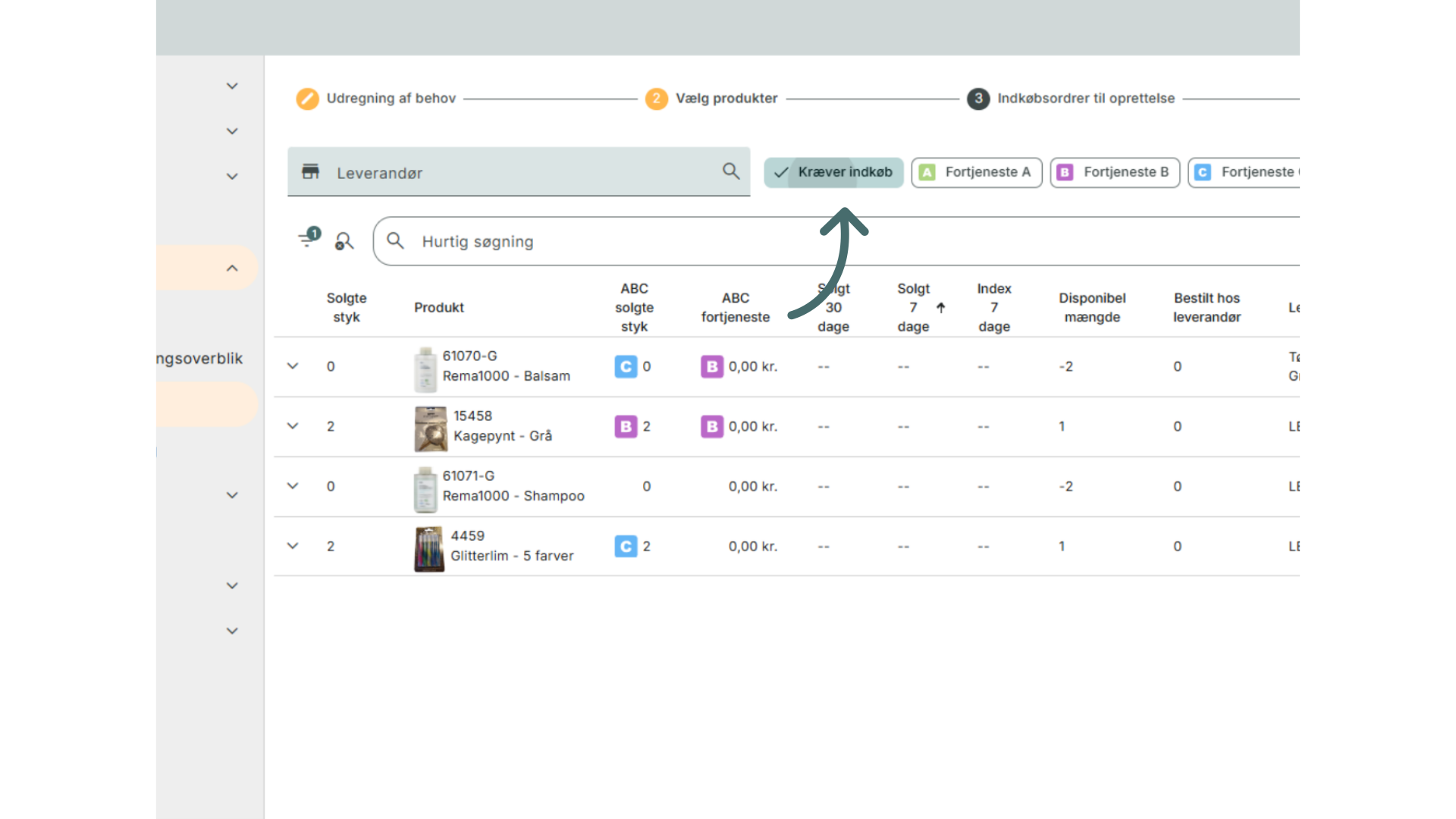Click product number 4459
This screenshot has height=819, width=1456.
468,535
